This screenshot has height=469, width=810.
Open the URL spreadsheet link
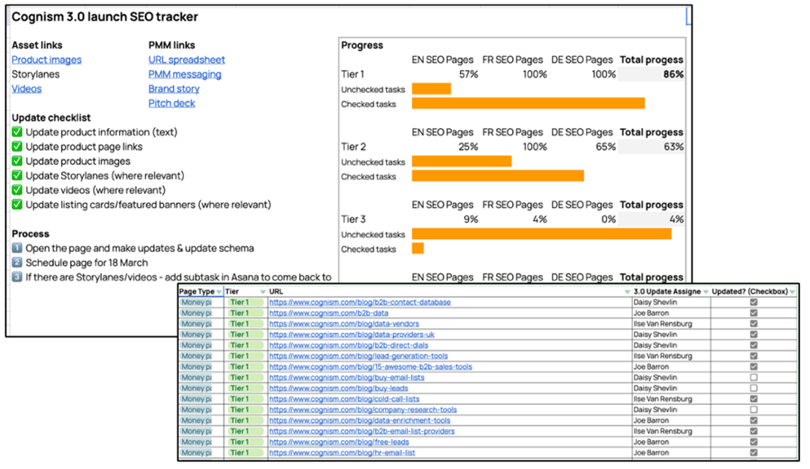(x=186, y=60)
